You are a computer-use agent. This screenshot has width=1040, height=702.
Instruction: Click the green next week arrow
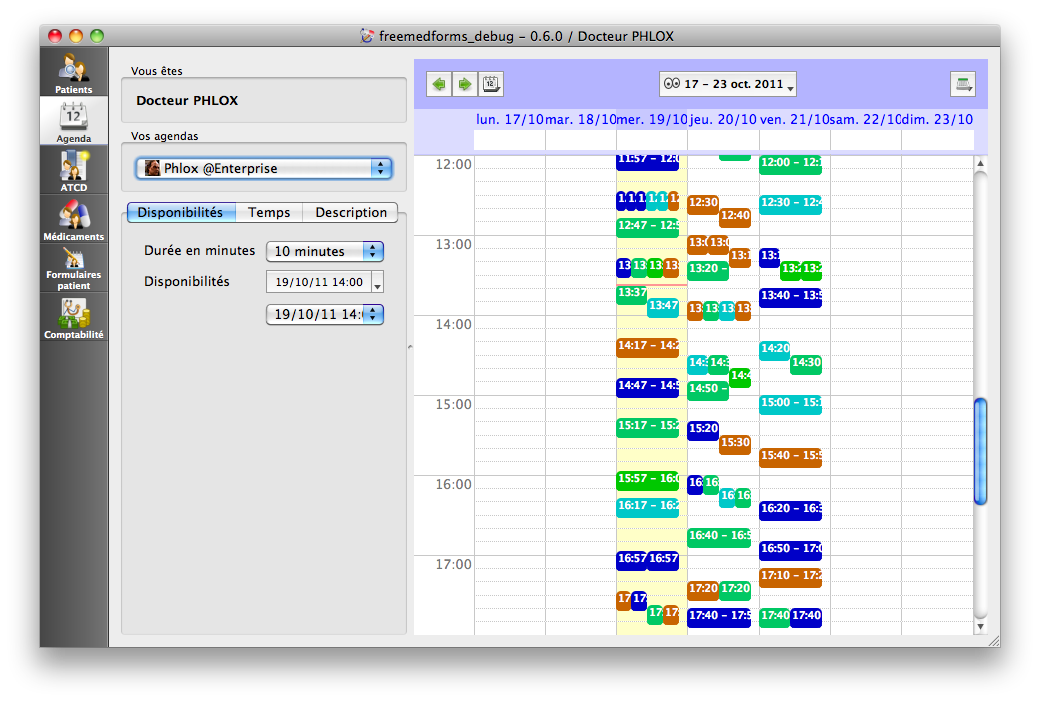464,85
